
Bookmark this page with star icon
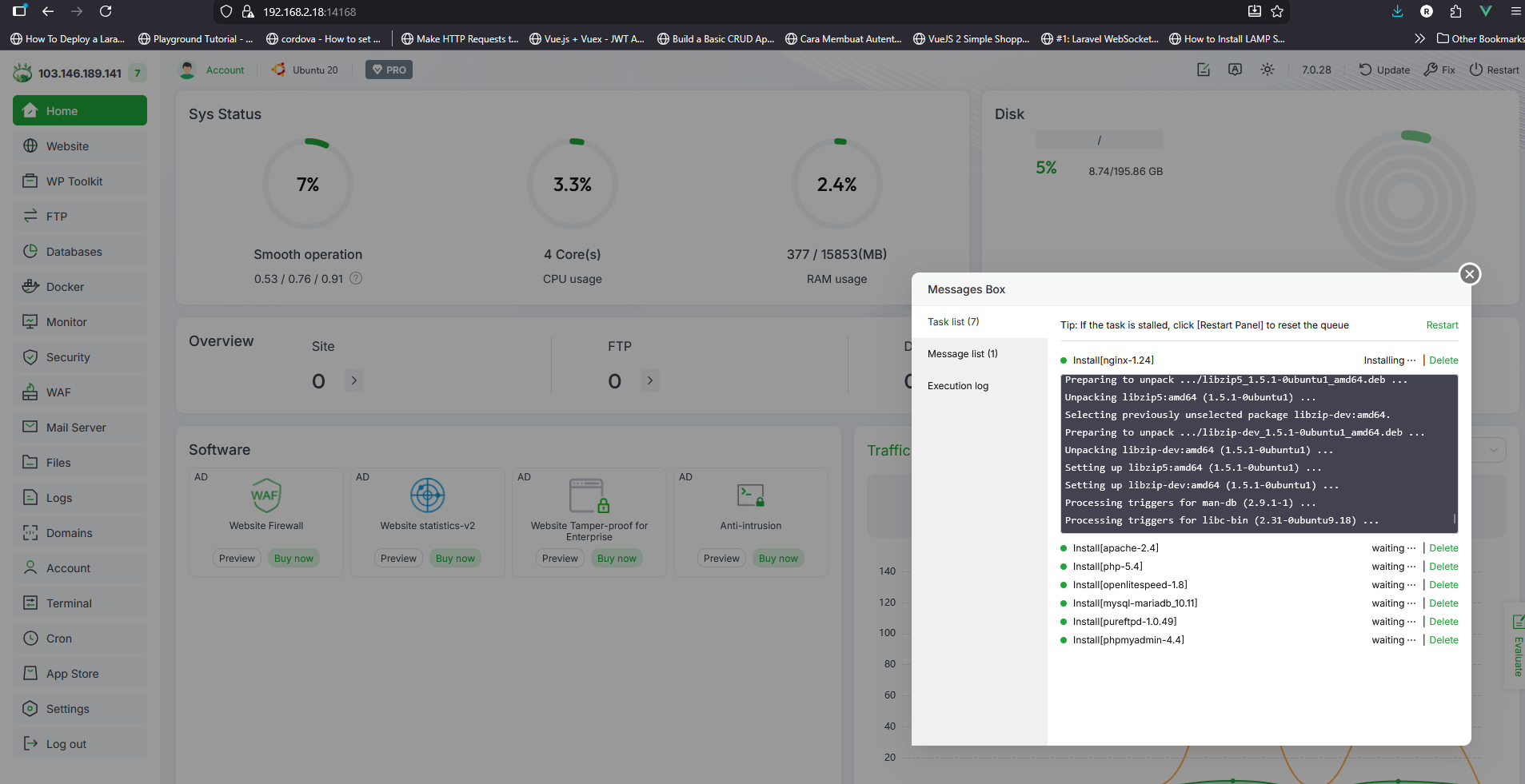(1277, 11)
